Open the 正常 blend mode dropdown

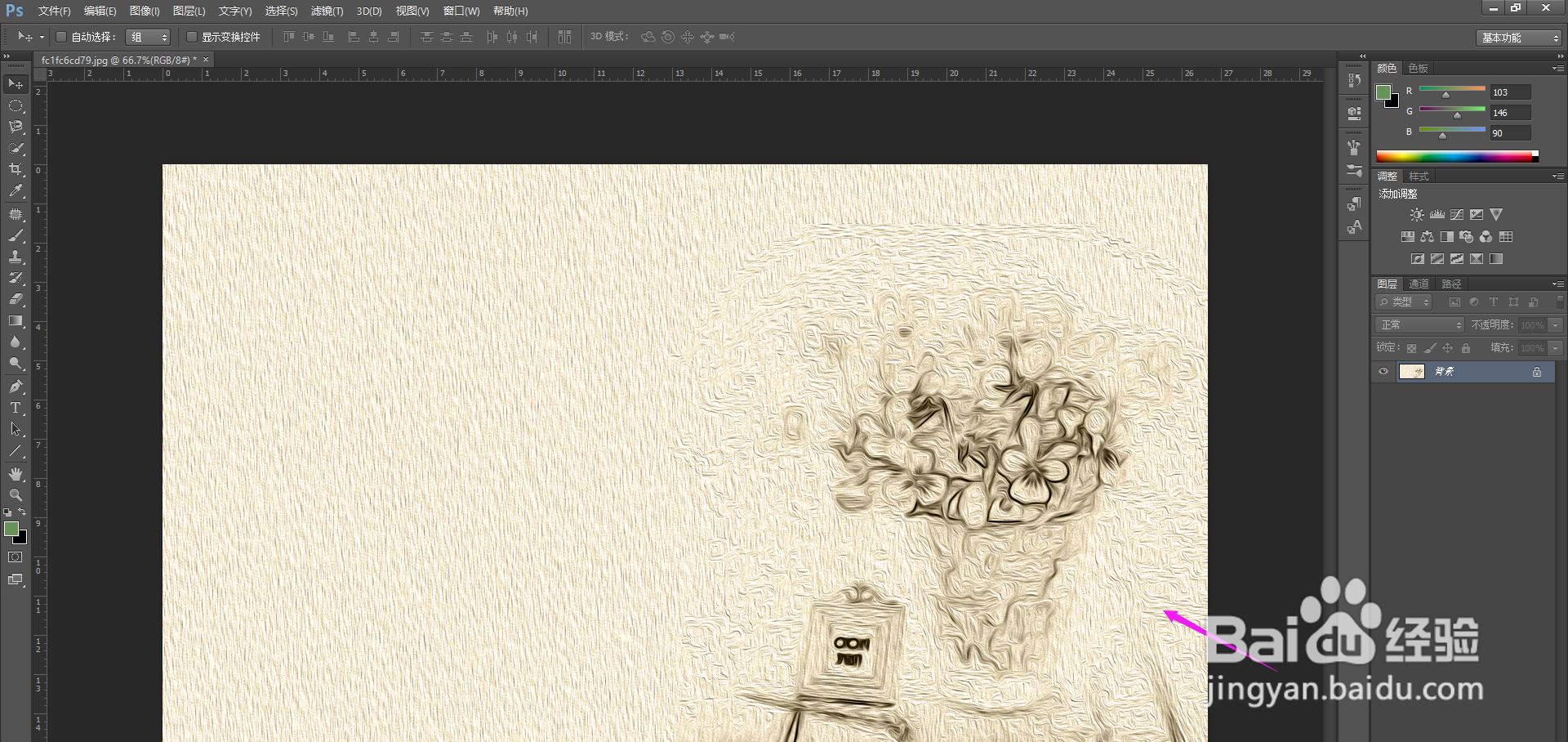[x=1420, y=325]
